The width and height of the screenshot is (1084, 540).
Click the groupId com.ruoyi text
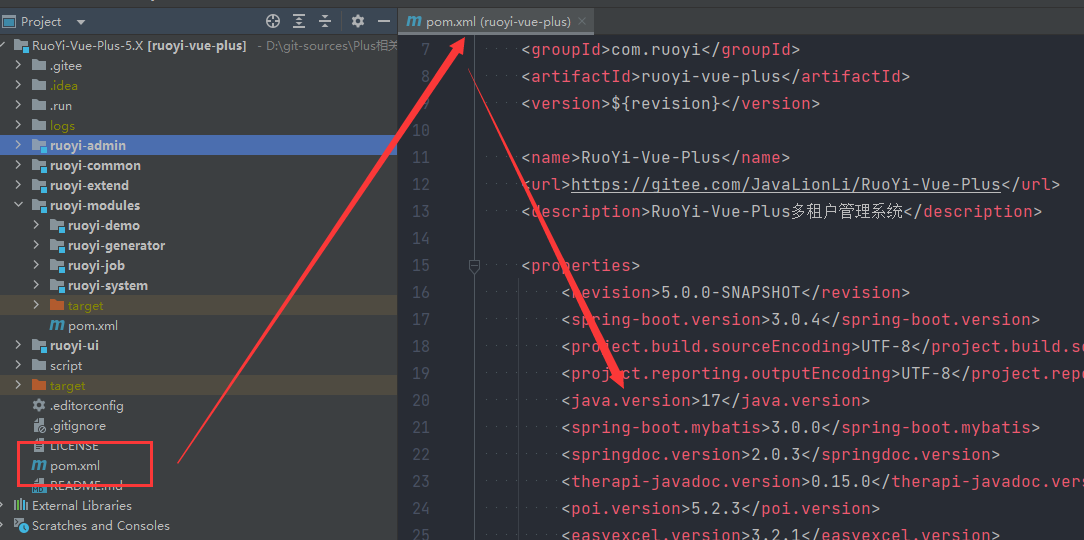click(657, 50)
